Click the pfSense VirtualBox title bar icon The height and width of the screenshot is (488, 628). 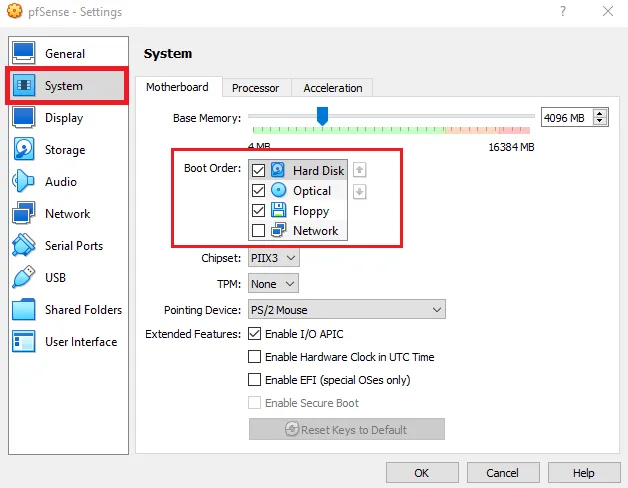click(x=15, y=11)
